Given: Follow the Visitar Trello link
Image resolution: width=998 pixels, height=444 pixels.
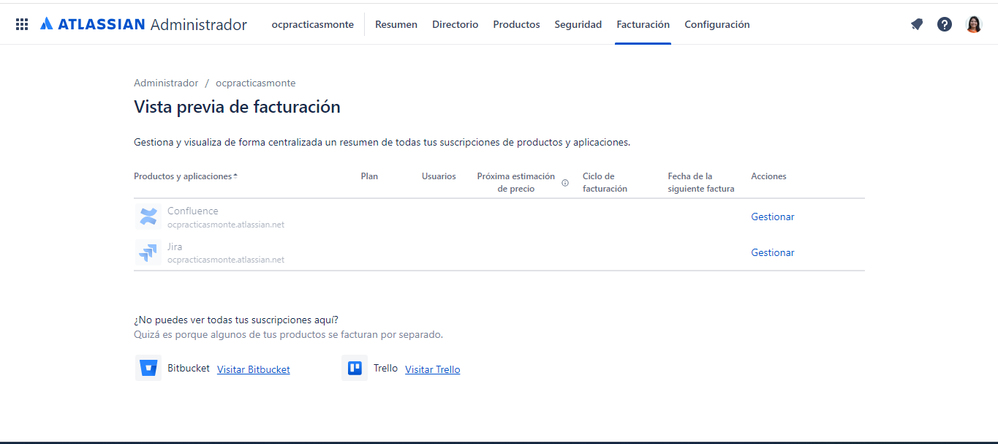Looking at the screenshot, I should coord(432,370).
